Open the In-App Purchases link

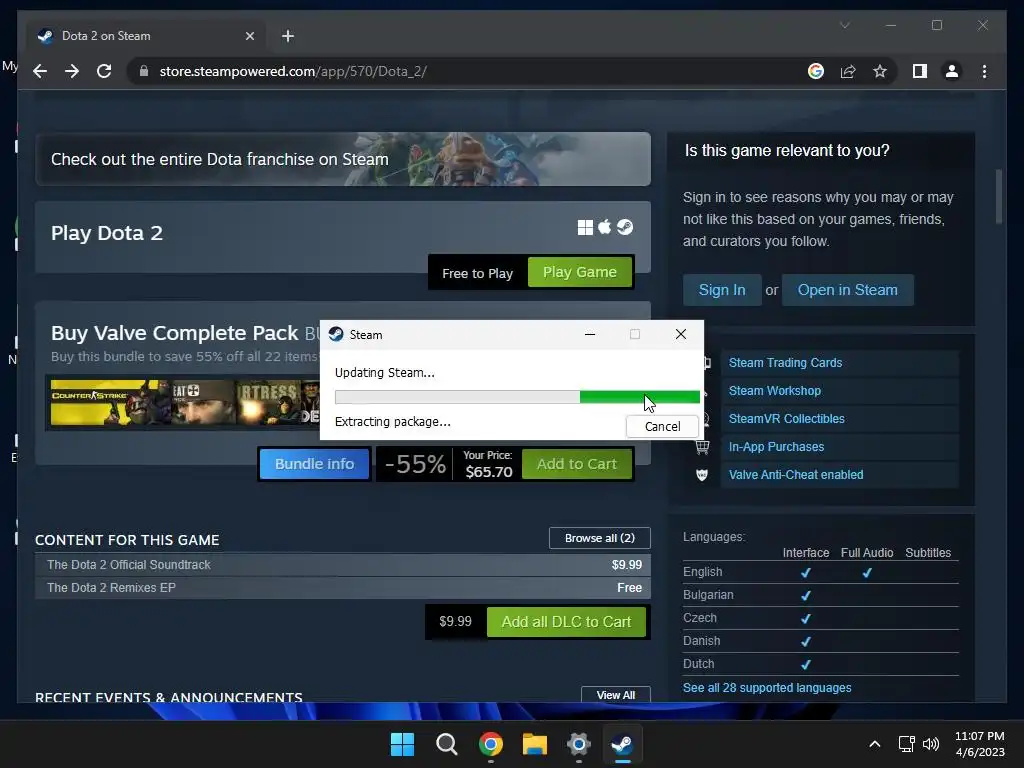pos(776,447)
